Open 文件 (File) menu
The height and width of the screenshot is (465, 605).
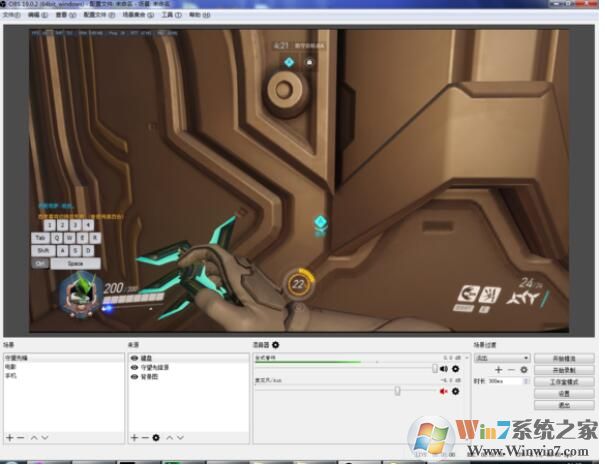12,15
